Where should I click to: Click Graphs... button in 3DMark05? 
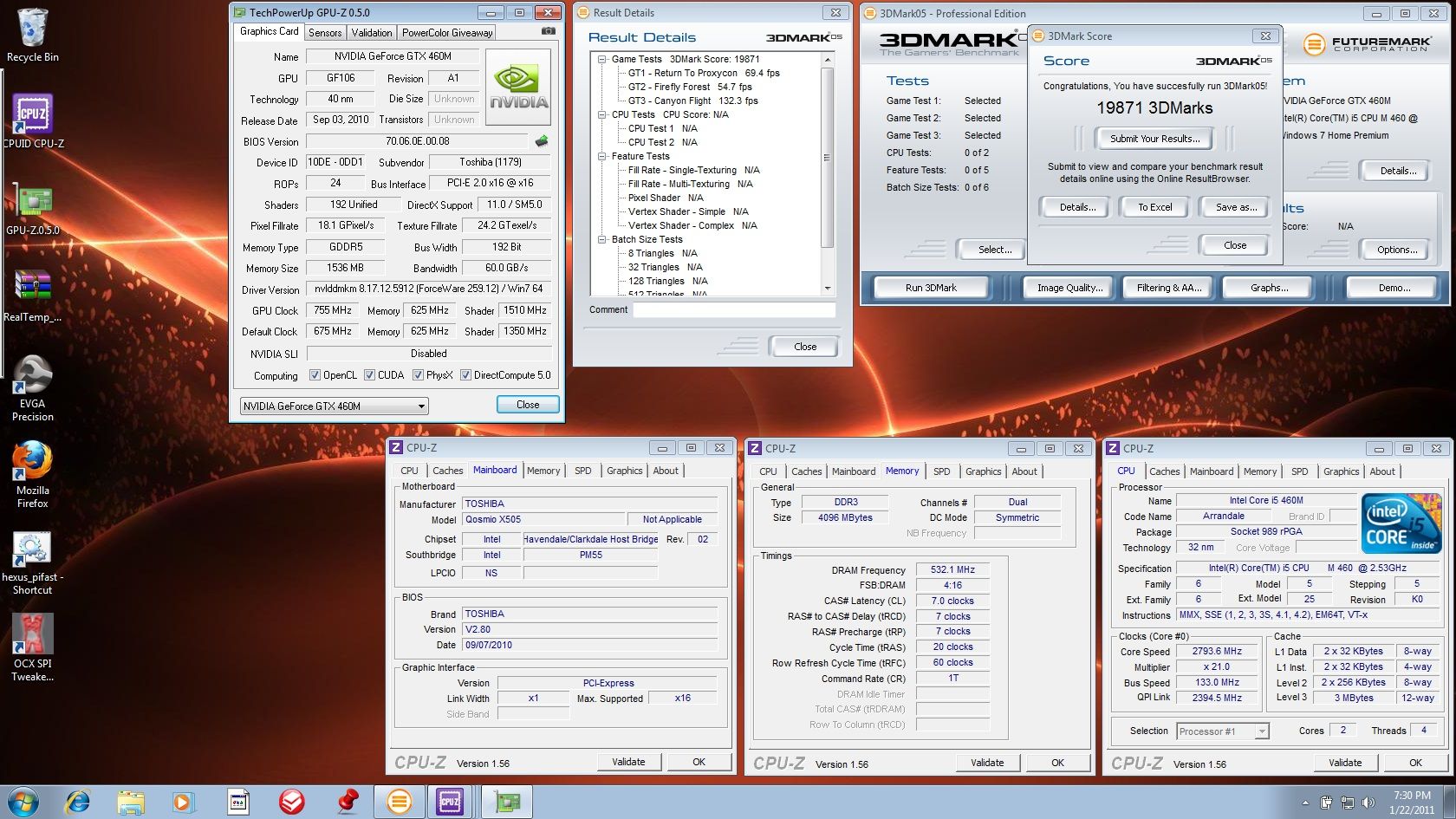1269,288
